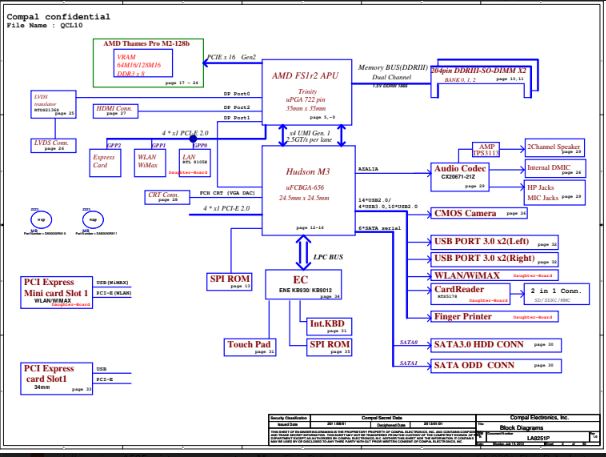Click the EC ENE KB930 block
Viewport: 606px width, 457px height.
pos(303,285)
